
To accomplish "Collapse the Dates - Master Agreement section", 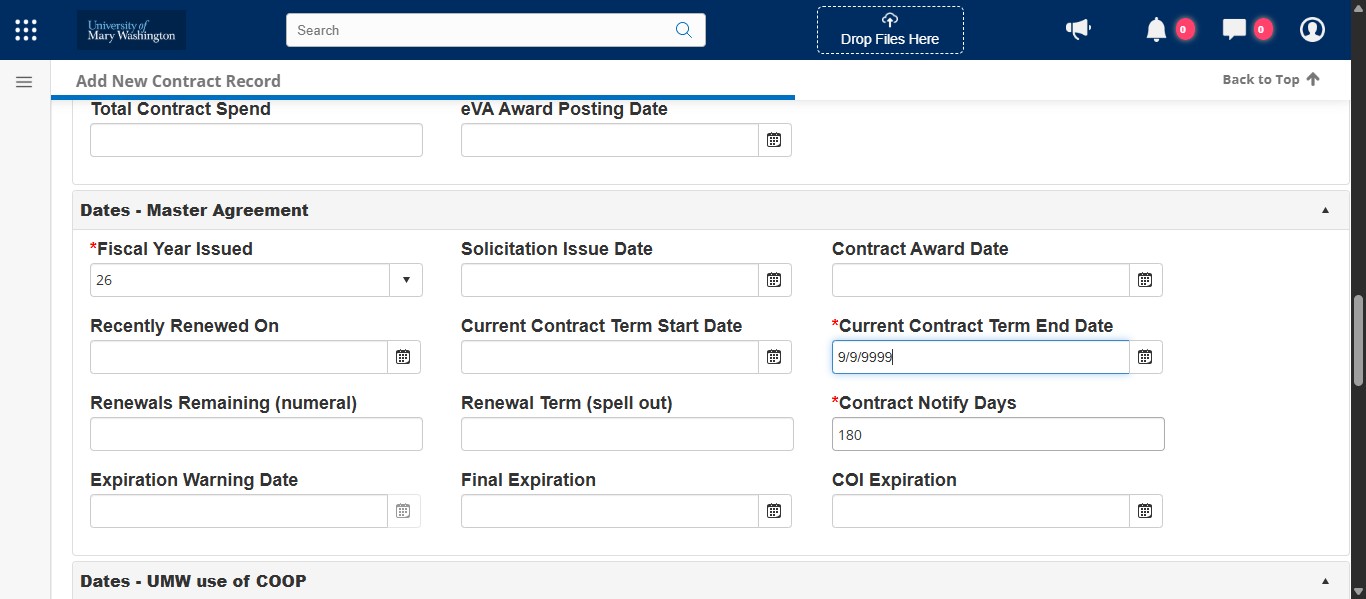I will (1325, 210).
